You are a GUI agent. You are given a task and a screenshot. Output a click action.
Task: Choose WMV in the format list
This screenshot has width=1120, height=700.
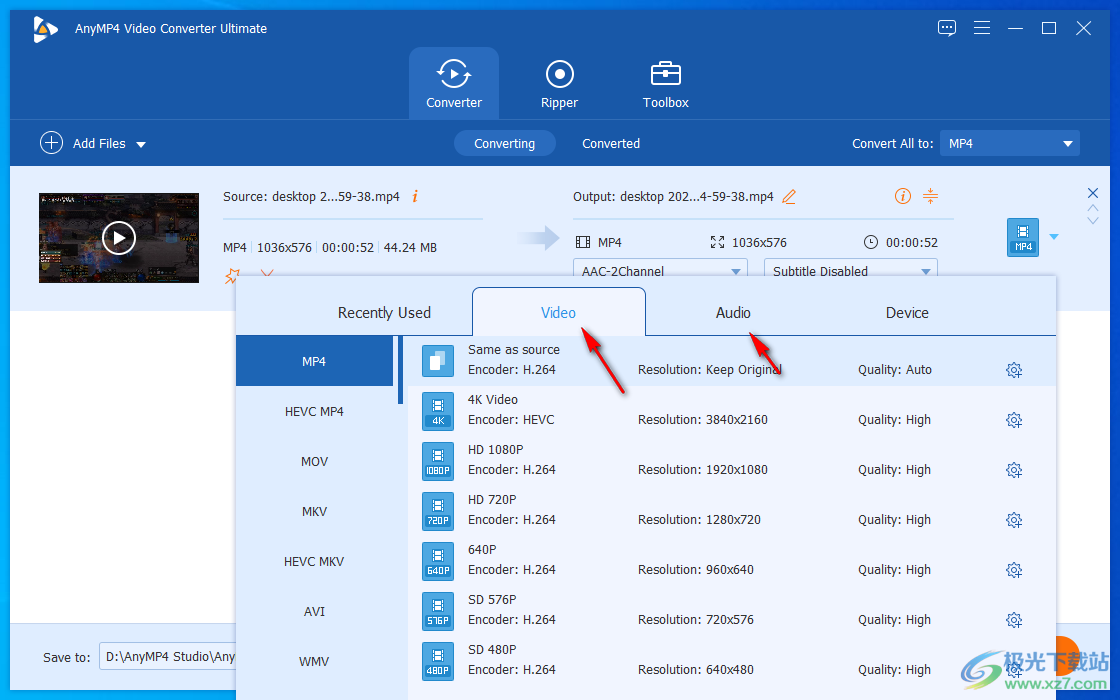click(x=314, y=661)
